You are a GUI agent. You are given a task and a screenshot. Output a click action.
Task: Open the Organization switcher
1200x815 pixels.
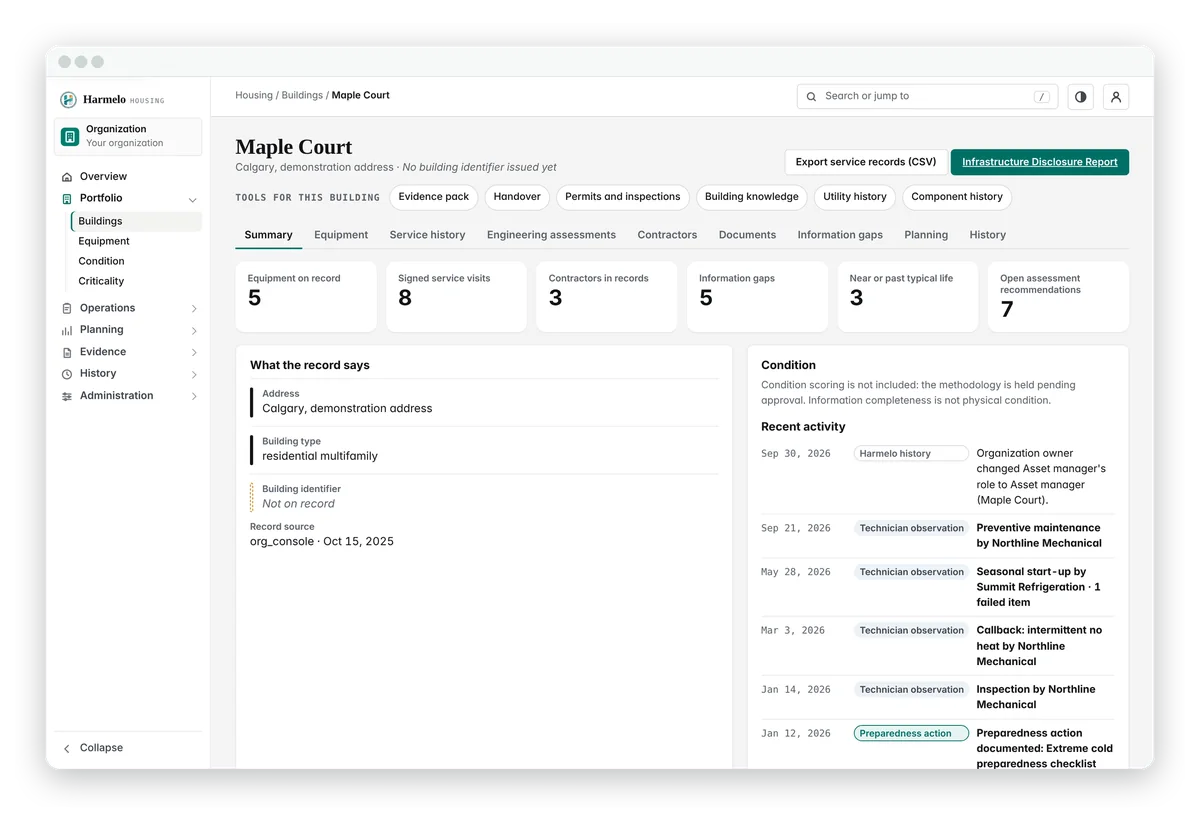pyautogui.click(x=128, y=136)
